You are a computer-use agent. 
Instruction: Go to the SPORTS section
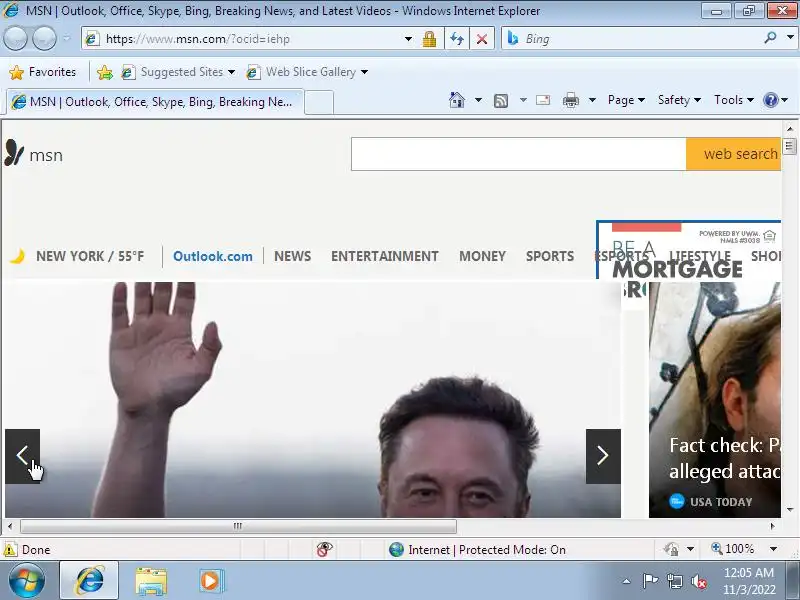(x=550, y=256)
